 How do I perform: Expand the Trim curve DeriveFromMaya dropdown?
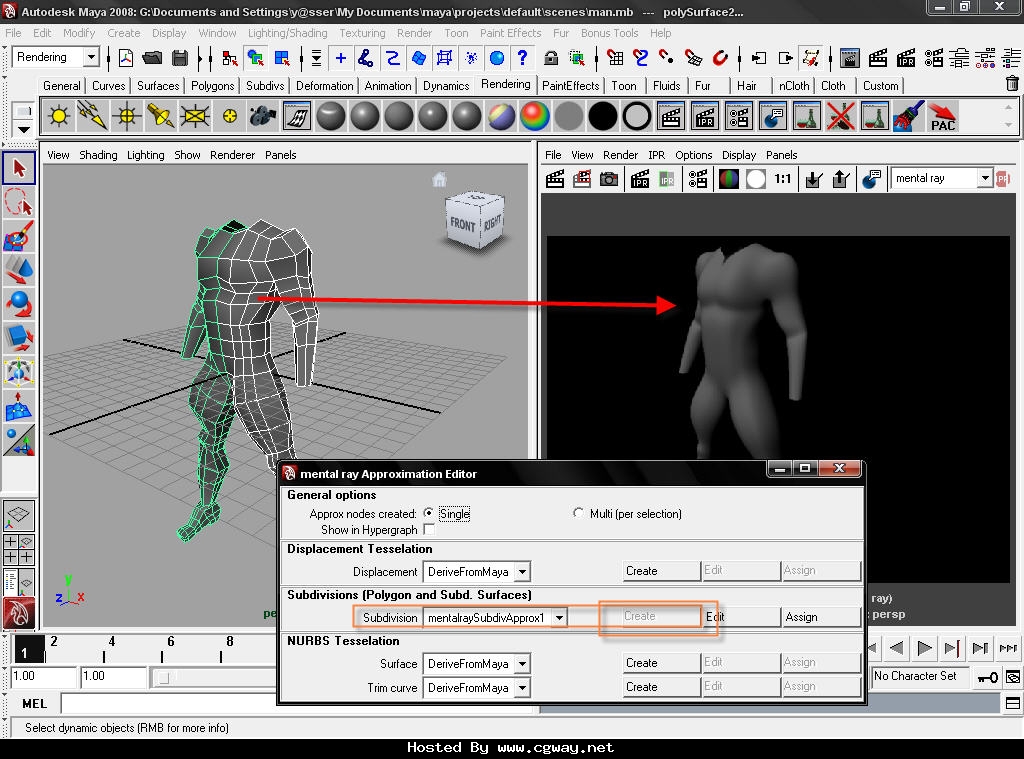click(522, 688)
